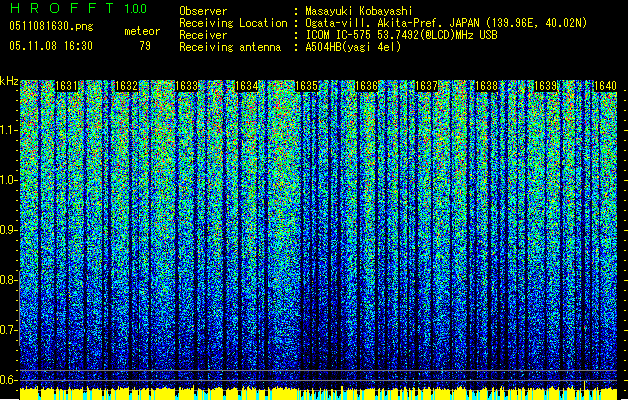Click the 1.0 frequency axis label
This screenshot has width=629, height=400.
[9, 180]
